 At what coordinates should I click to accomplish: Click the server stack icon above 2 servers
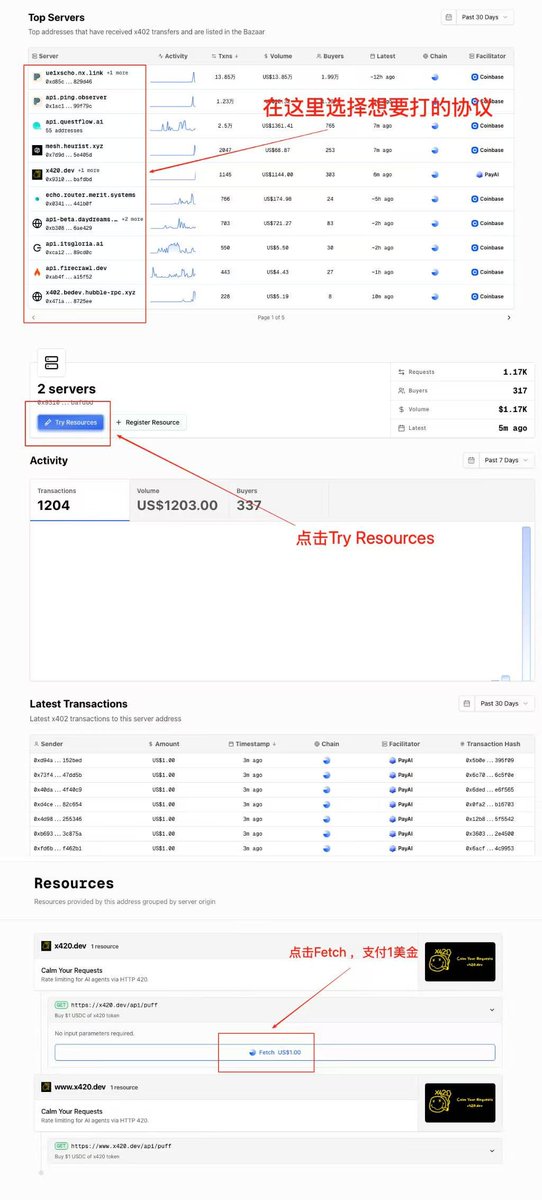click(51, 363)
